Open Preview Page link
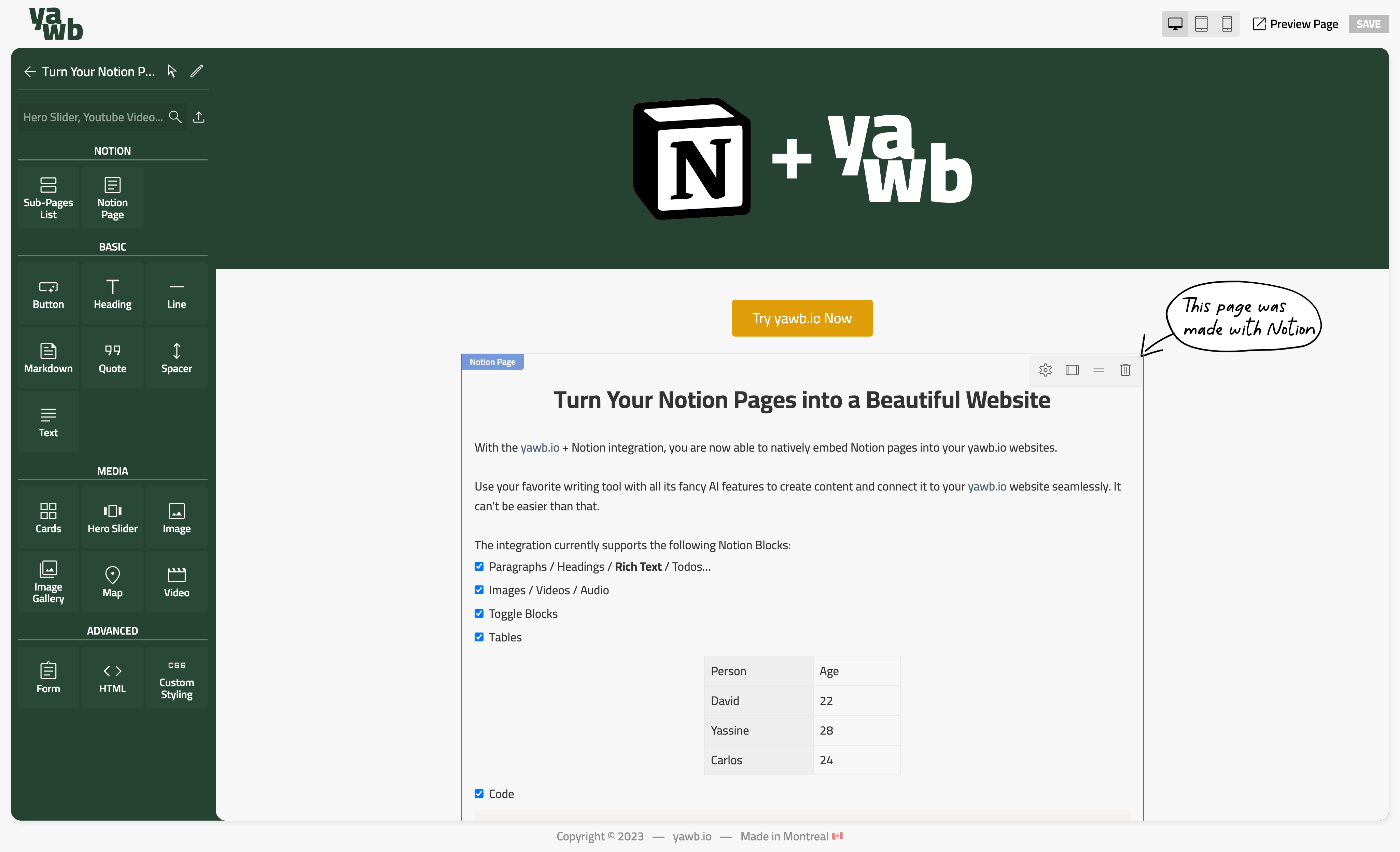This screenshot has width=1400, height=852. pos(1296,24)
